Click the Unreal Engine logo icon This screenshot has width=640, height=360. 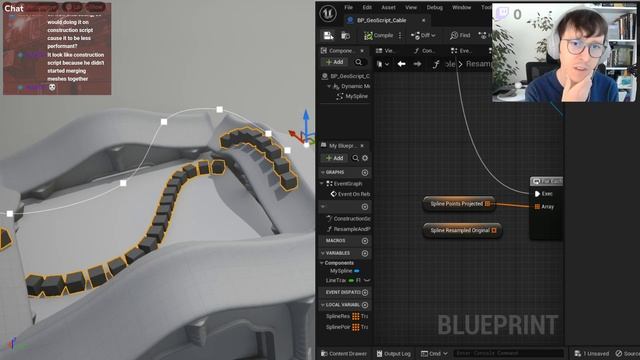[328, 13]
